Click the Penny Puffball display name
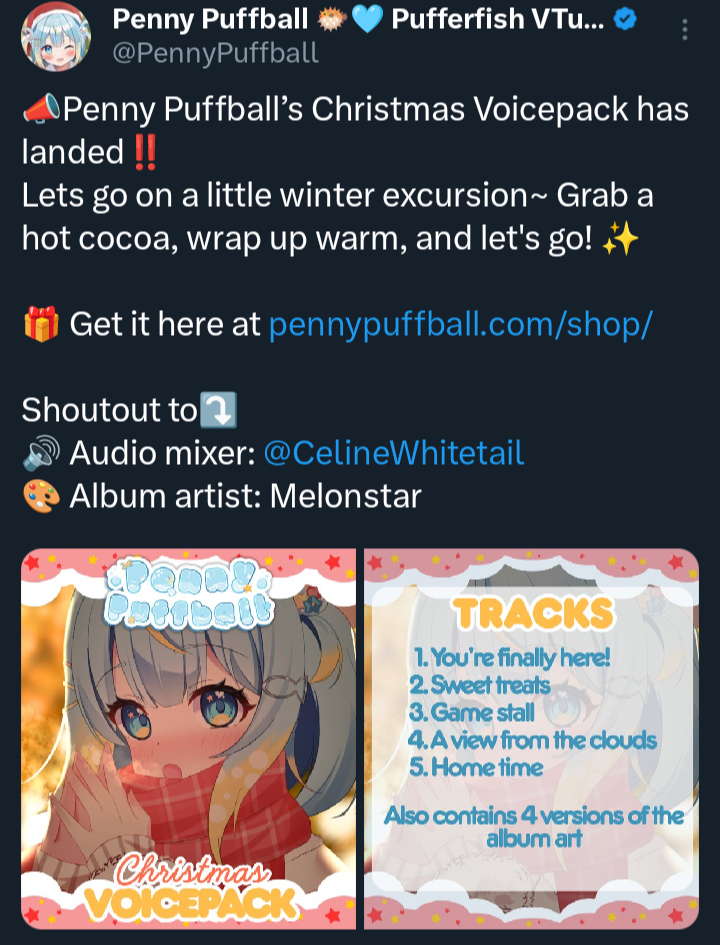 (x=210, y=19)
